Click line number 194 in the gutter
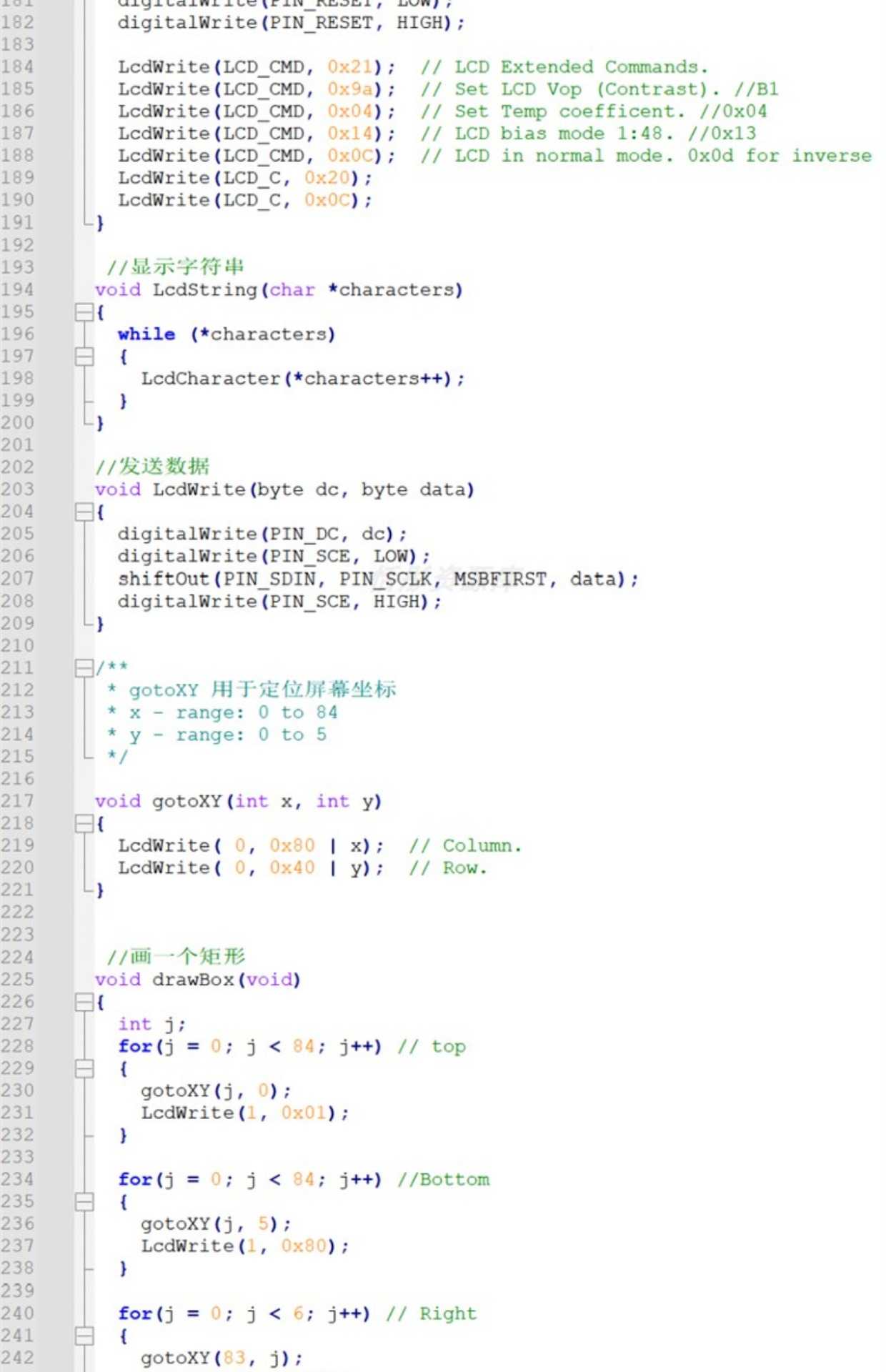This screenshot has height=1372, width=886. 18,289
